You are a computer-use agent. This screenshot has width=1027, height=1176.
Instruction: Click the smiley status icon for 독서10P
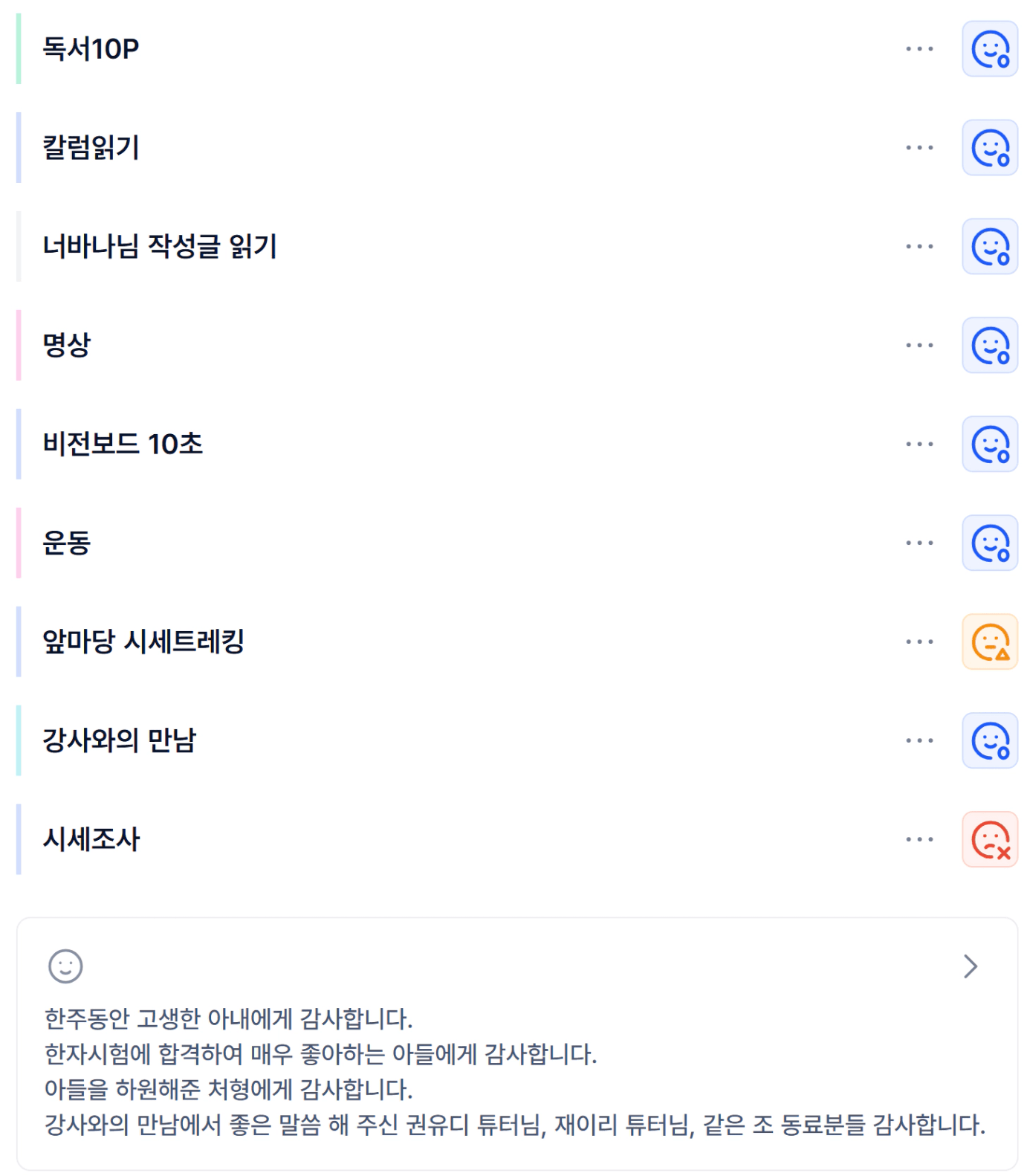(990, 49)
